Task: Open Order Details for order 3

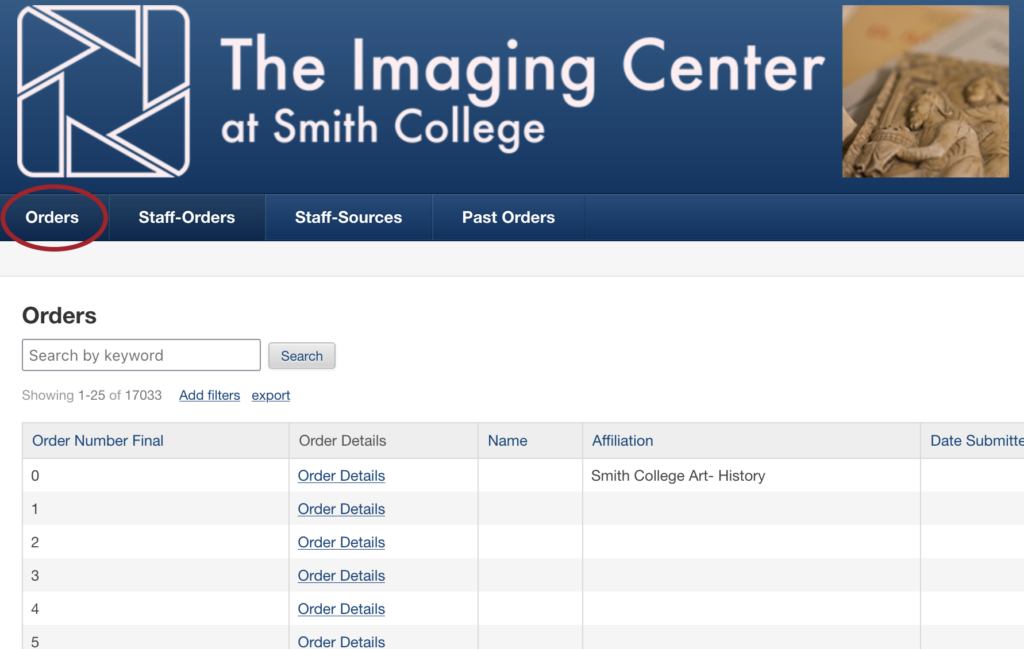Action: [342, 576]
